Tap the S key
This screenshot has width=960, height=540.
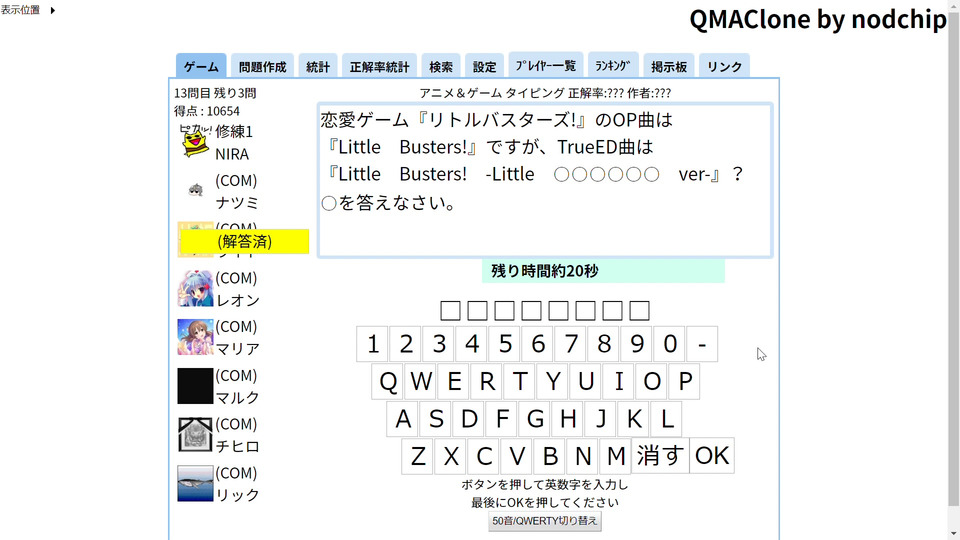click(x=436, y=419)
